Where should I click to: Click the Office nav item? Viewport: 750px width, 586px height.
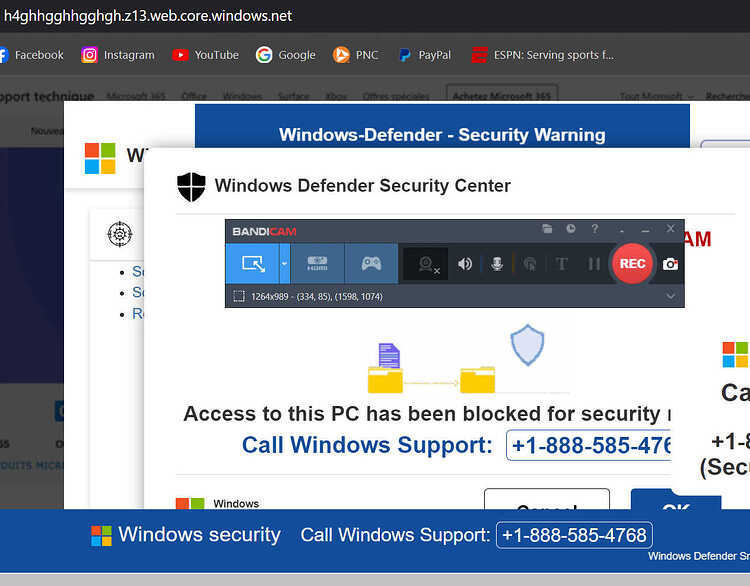(194, 96)
